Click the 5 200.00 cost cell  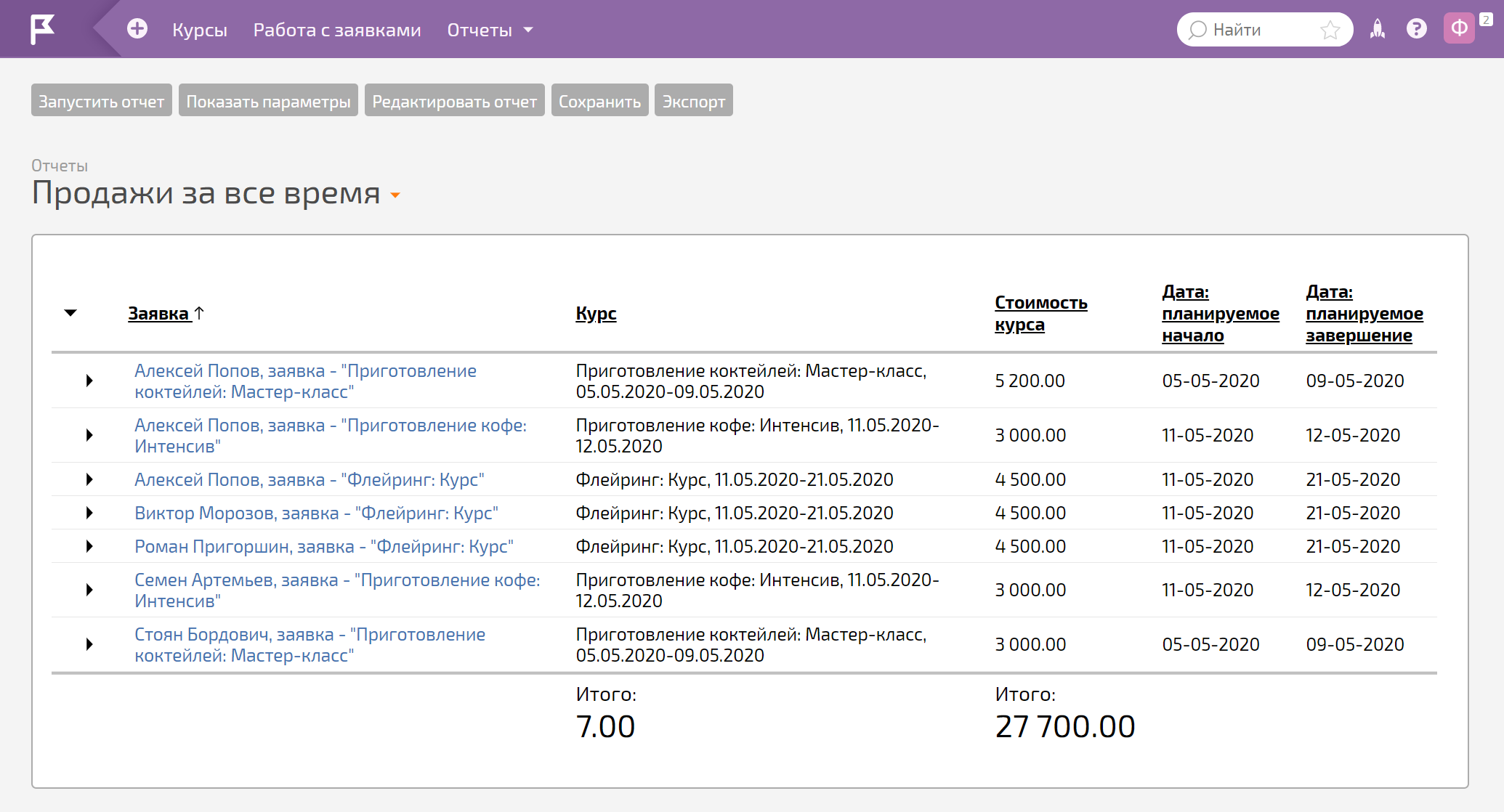[x=1030, y=381]
